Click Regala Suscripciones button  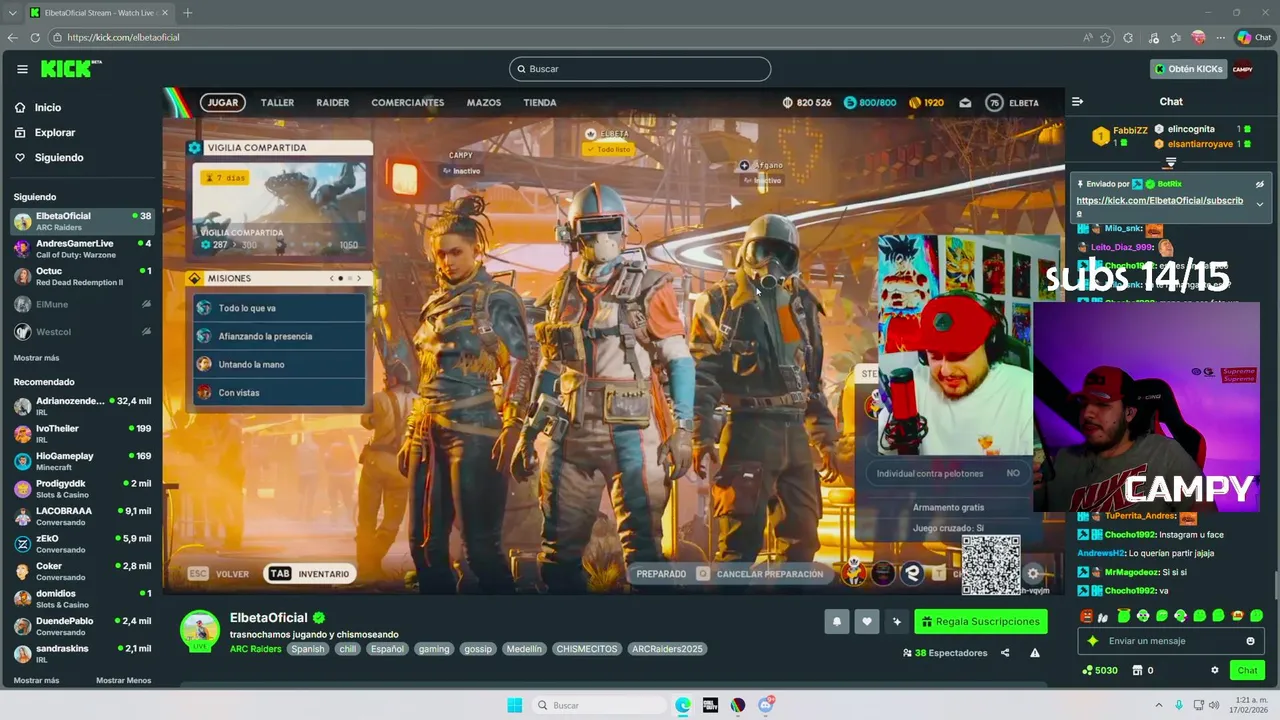pyautogui.click(x=981, y=622)
